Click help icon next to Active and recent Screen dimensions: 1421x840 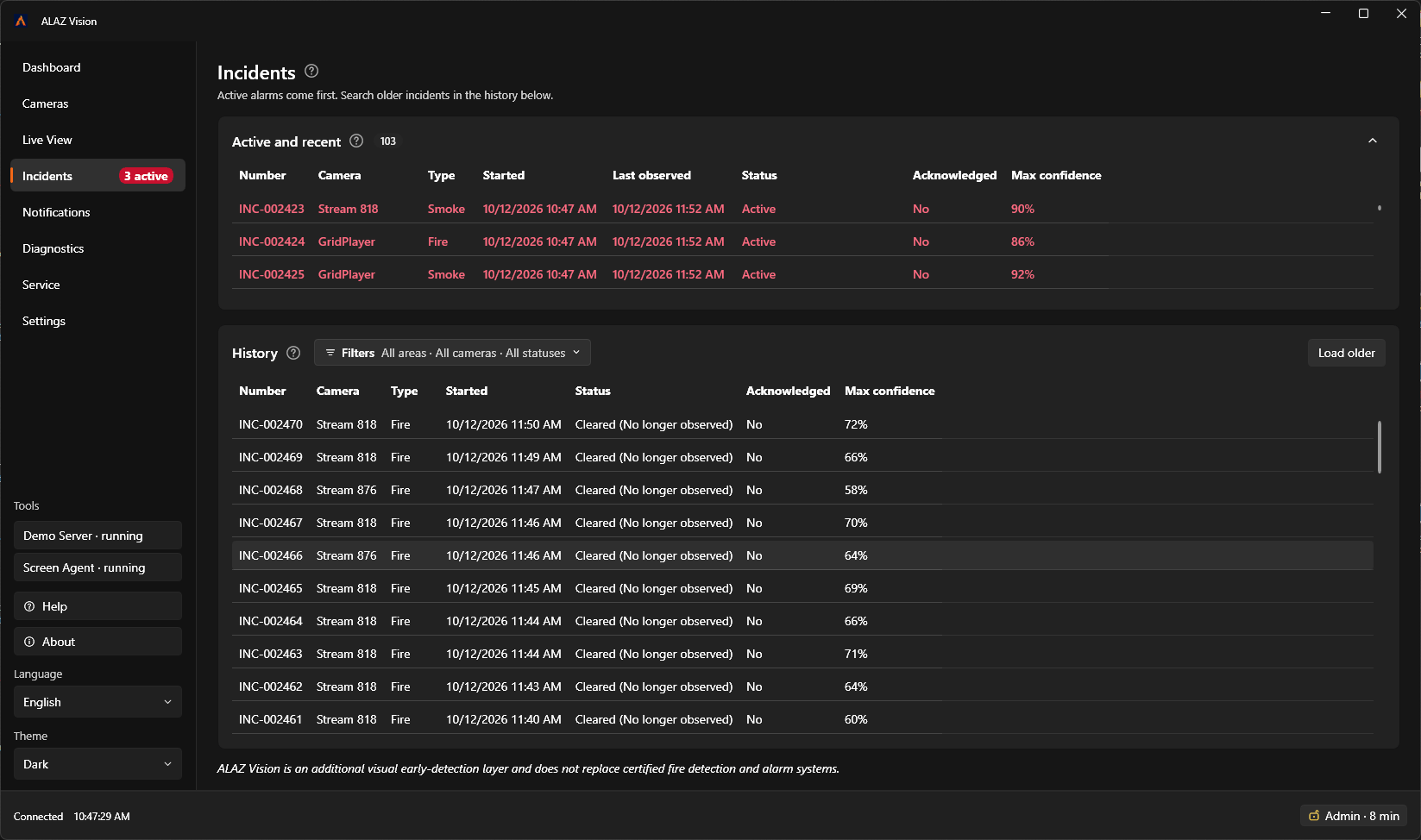[356, 141]
